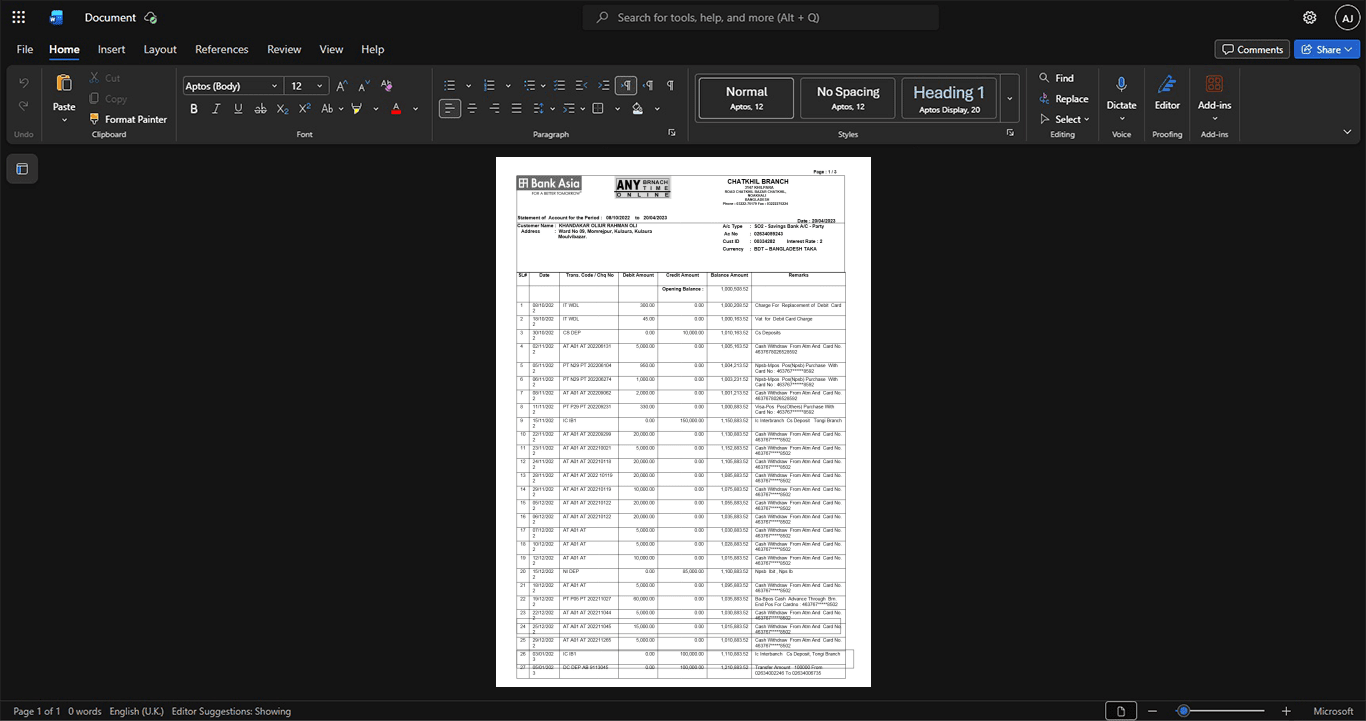
Task: Open the Select dropdown in Editing
Action: point(1065,119)
